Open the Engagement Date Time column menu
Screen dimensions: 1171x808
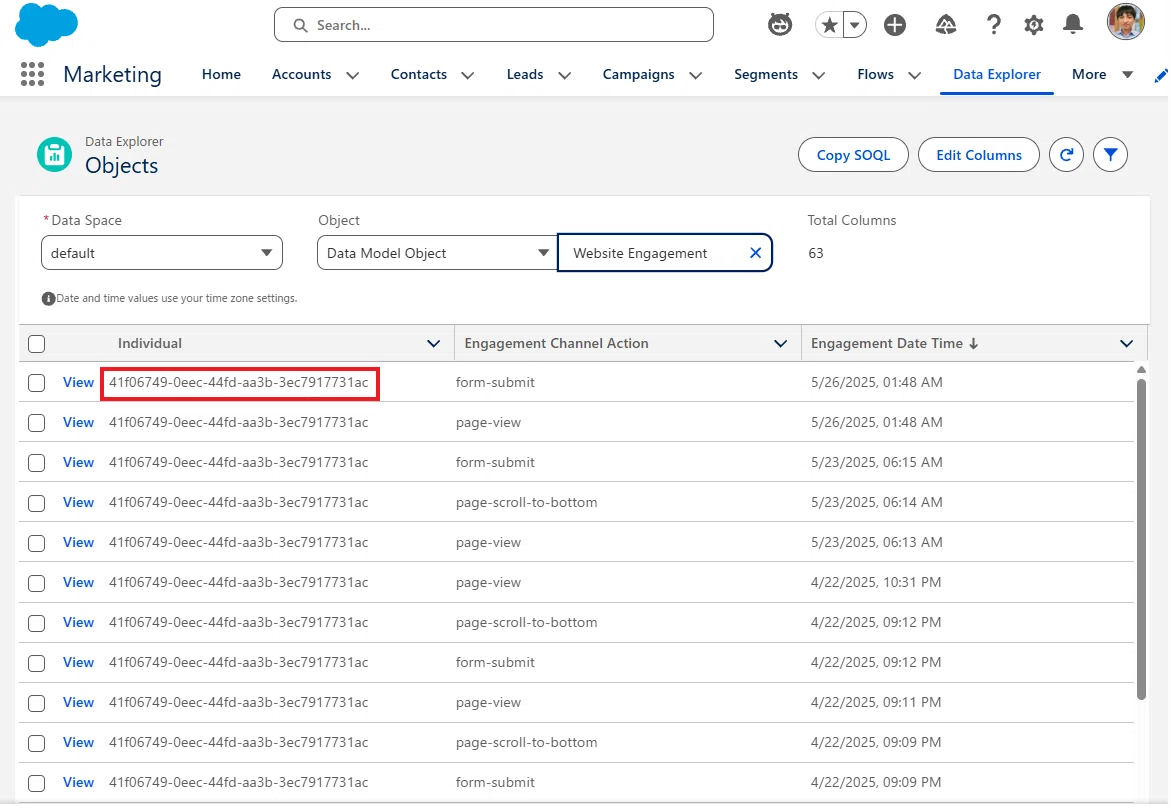[1126, 344]
